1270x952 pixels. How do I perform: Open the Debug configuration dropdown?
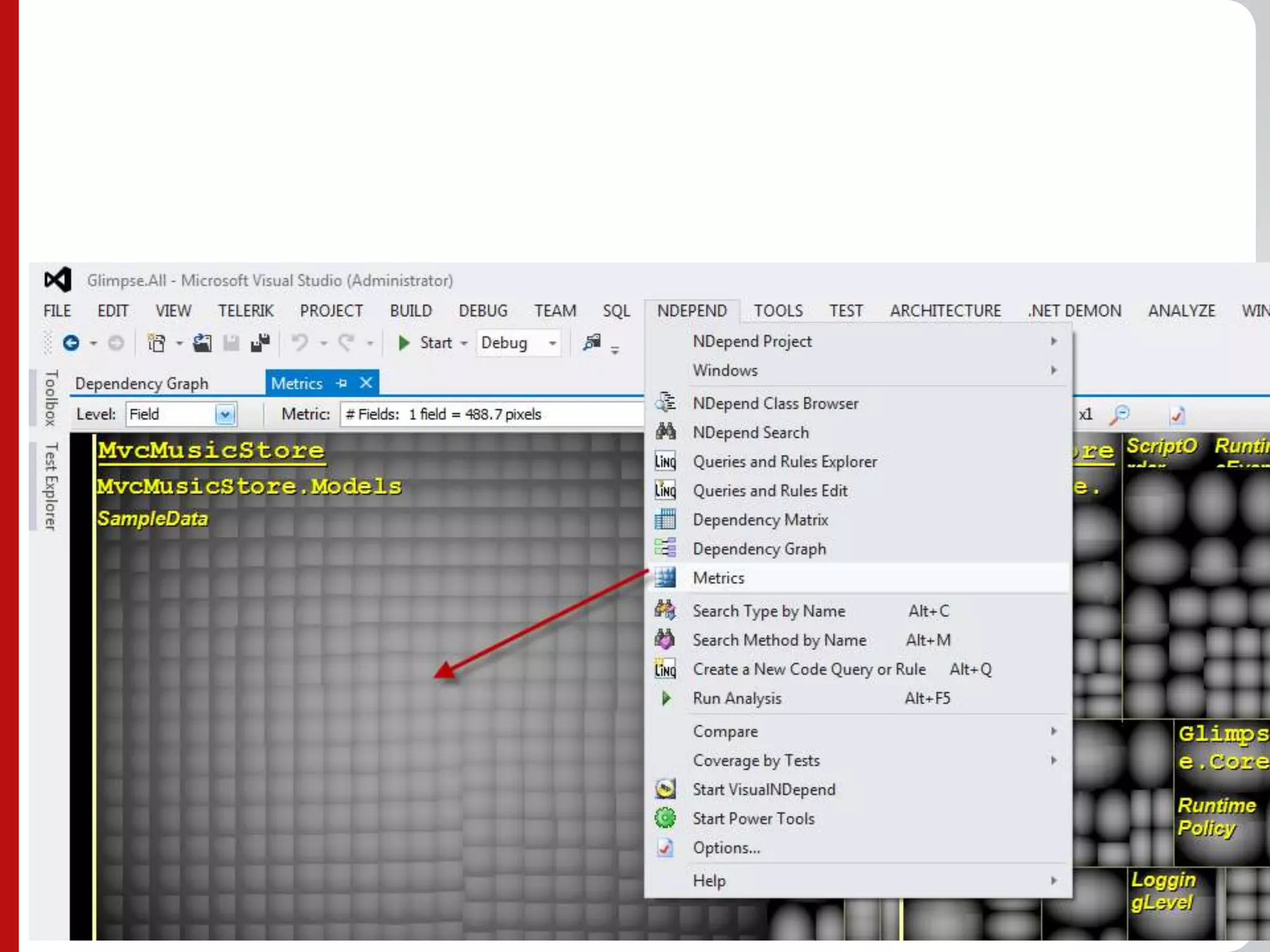[552, 343]
